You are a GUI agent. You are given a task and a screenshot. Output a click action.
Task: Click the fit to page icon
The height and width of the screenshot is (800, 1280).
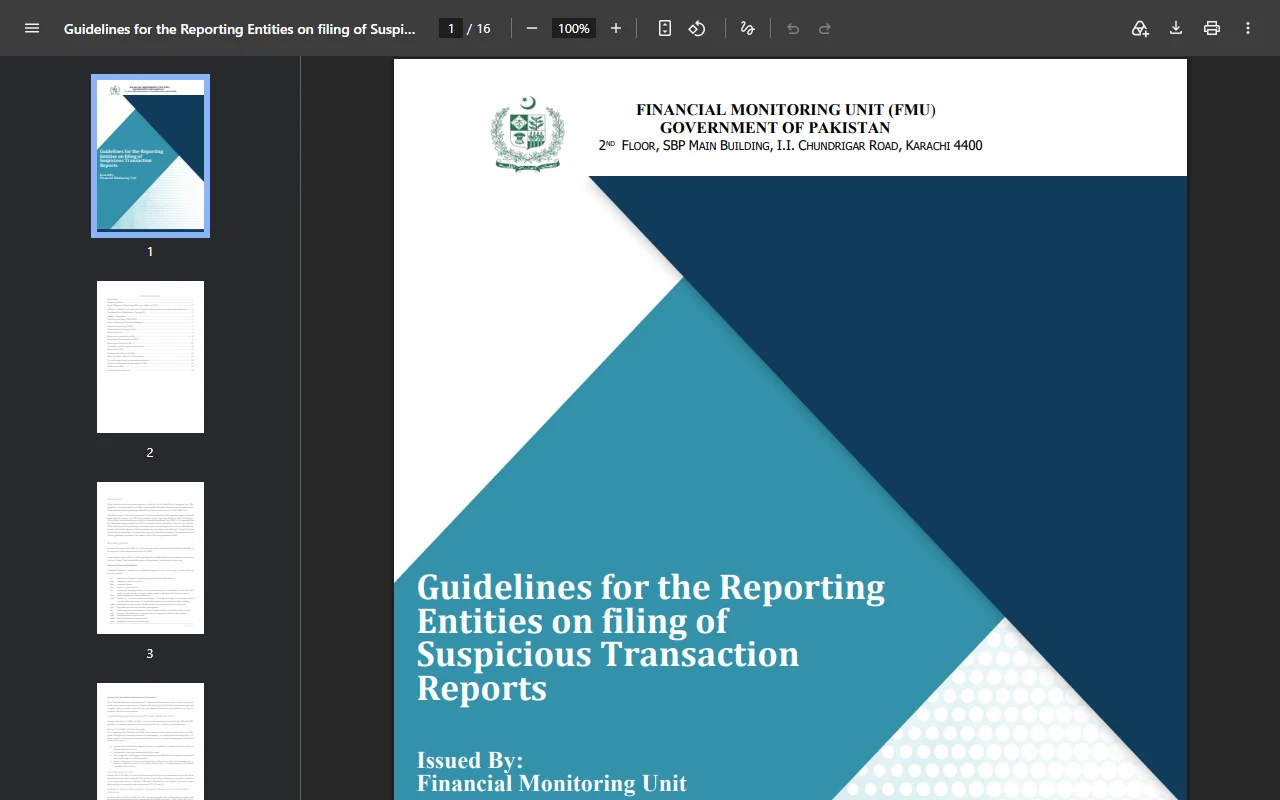point(665,28)
